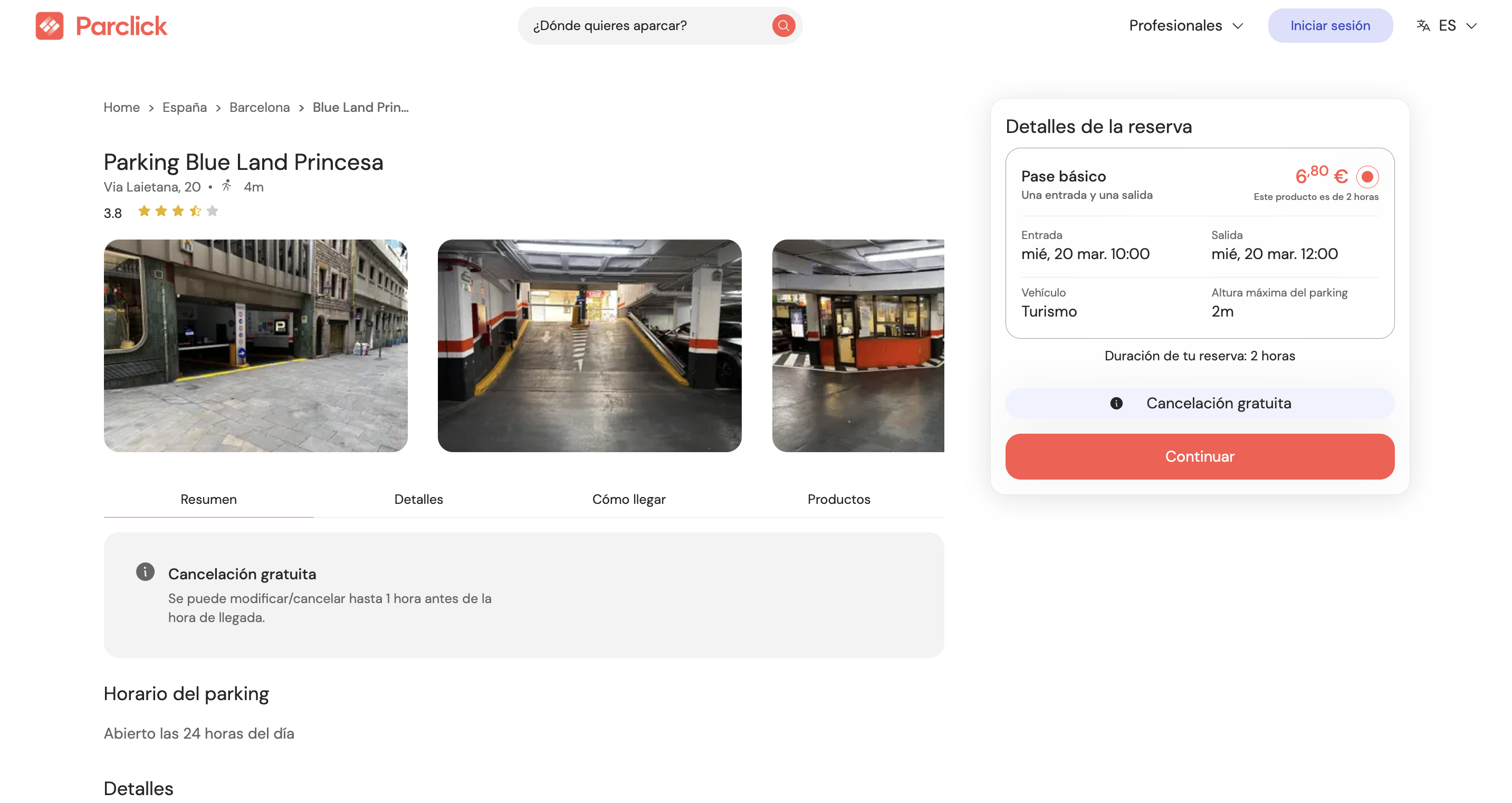Click the translation/language icon near ES
The height and width of the screenshot is (803, 1512).
pos(1423,25)
